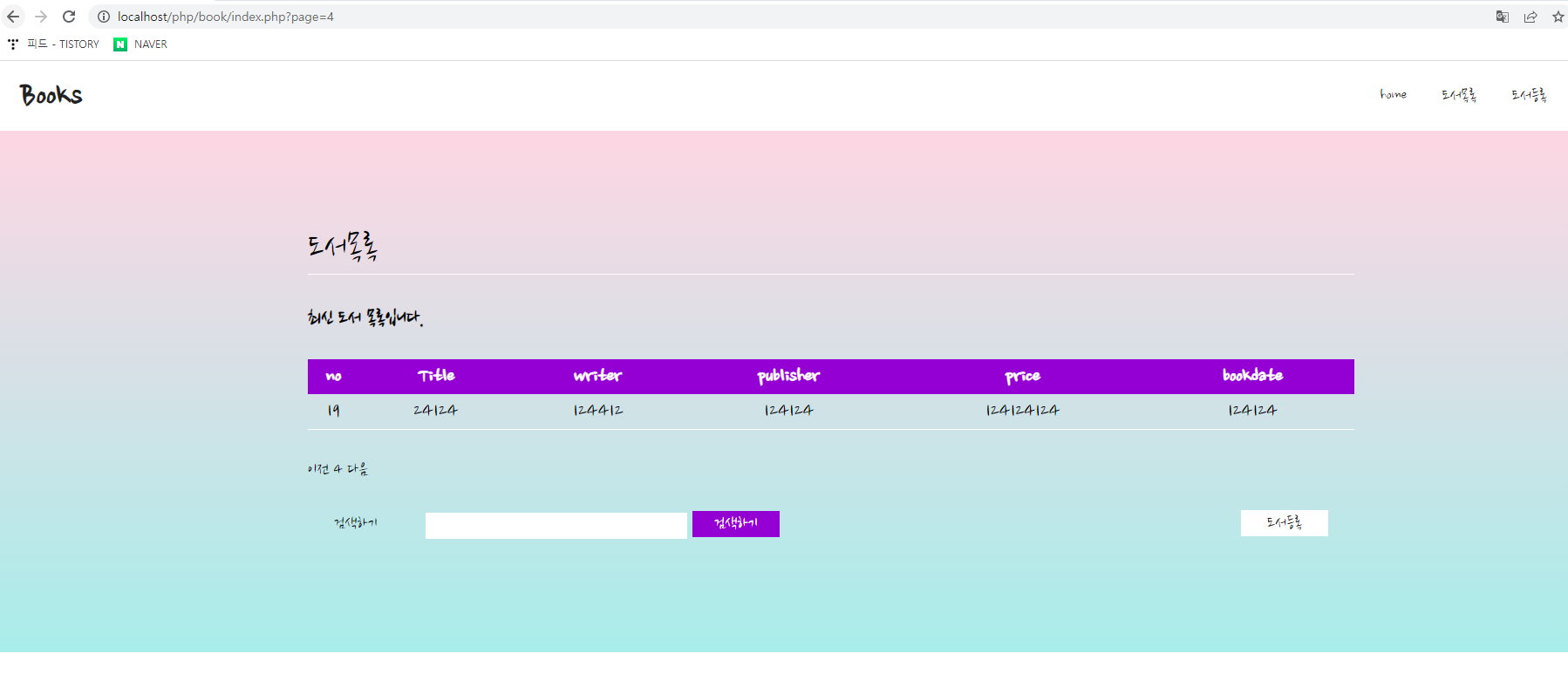Click the white 도서등록 button

coord(1285,523)
